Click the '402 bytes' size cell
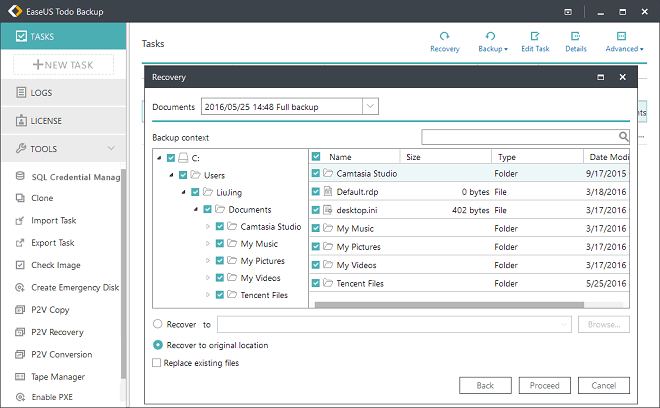 click(x=470, y=210)
